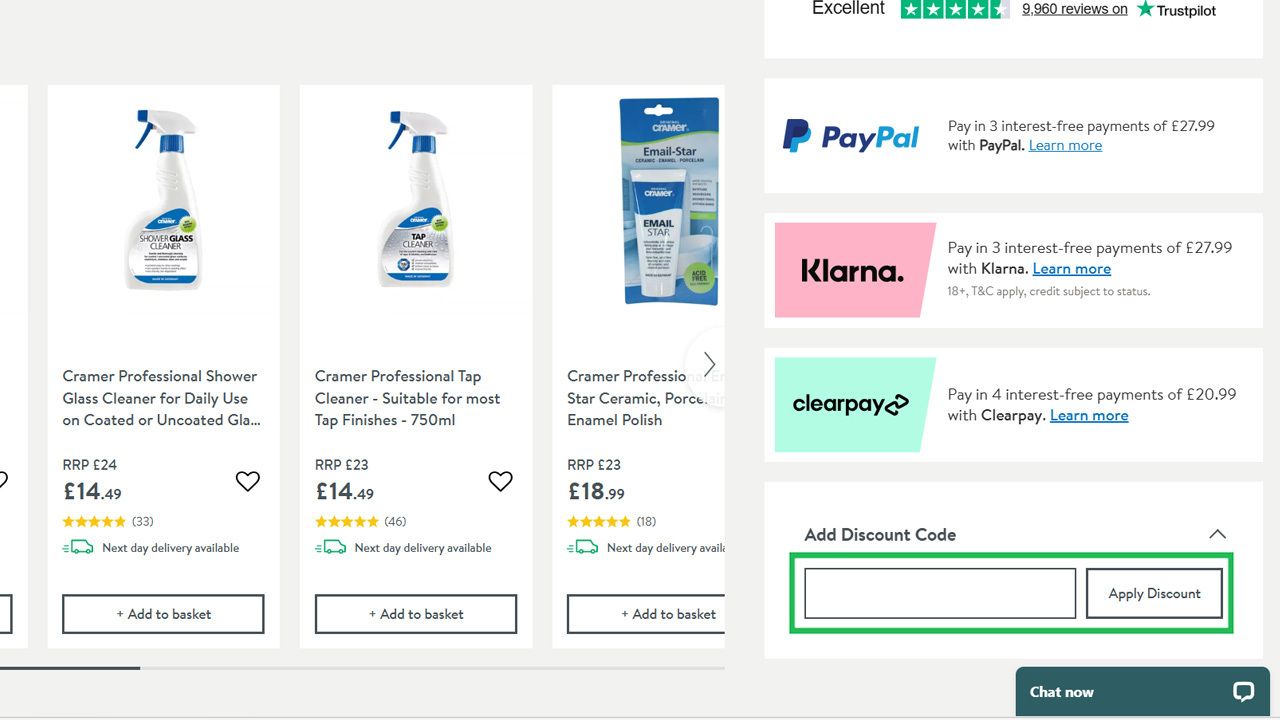This screenshot has height=720, width=1280.
Task: Favourite the Shower Glass Cleaner with the heart
Action: tap(248, 481)
